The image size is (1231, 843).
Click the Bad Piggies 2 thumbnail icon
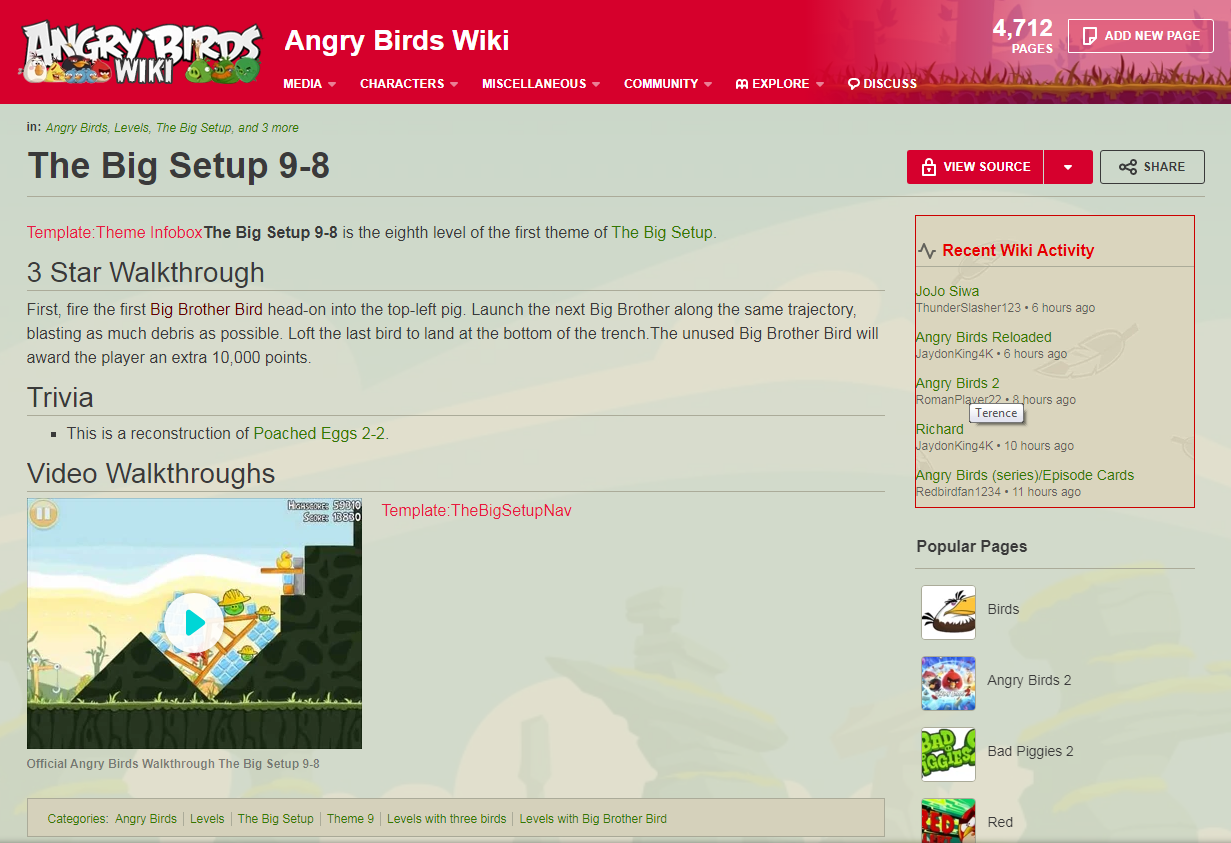(x=948, y=754)
